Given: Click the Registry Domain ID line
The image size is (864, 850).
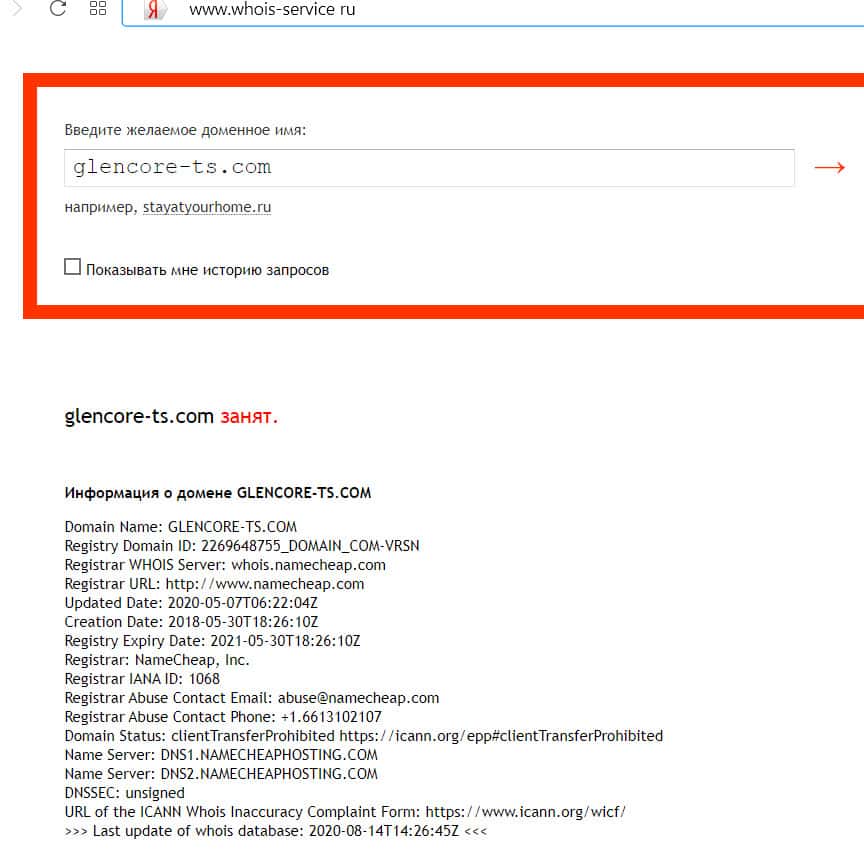Looking at the screenshot, I should (x=242, y=545).
